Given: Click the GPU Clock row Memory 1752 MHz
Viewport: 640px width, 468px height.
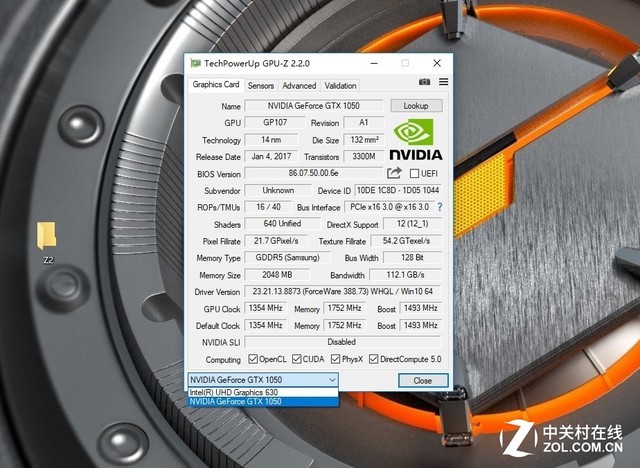Looking at the screenshot, I should coord(344,308).
